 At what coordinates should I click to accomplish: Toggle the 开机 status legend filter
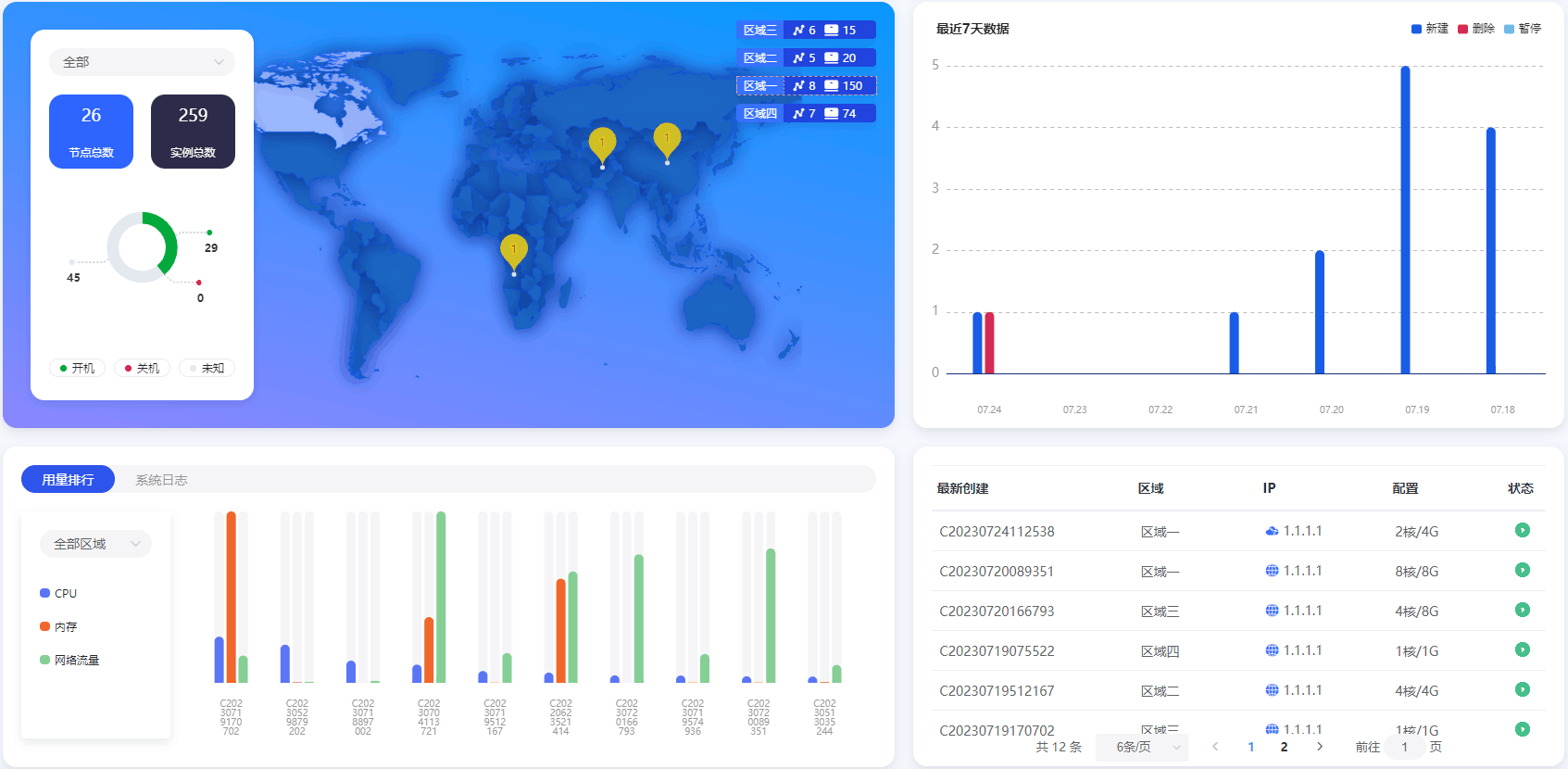click(x=77, y=368)
